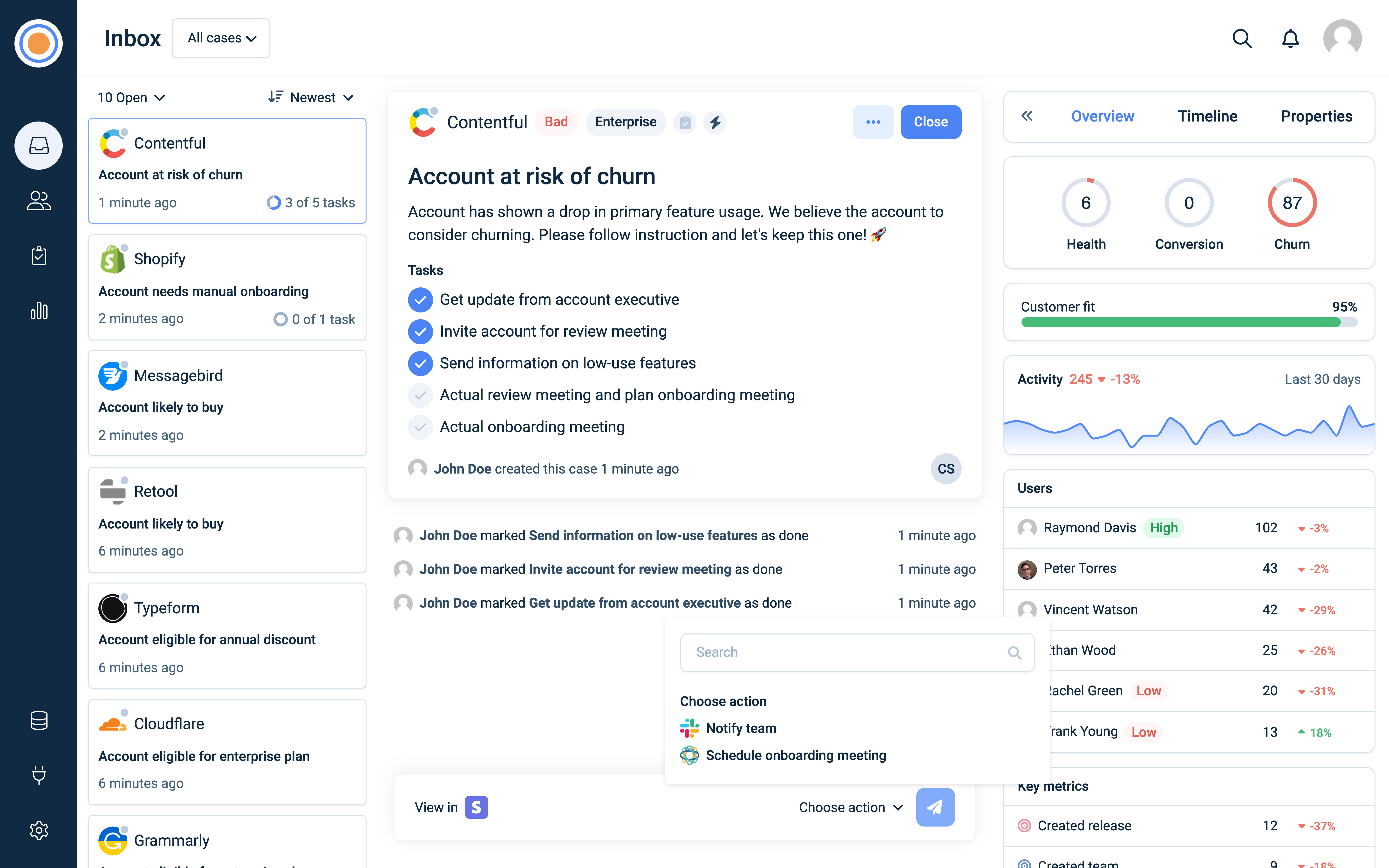1389x868 pixels.
Task: Switch to the Timeline tab
Action: [1208, 116]
